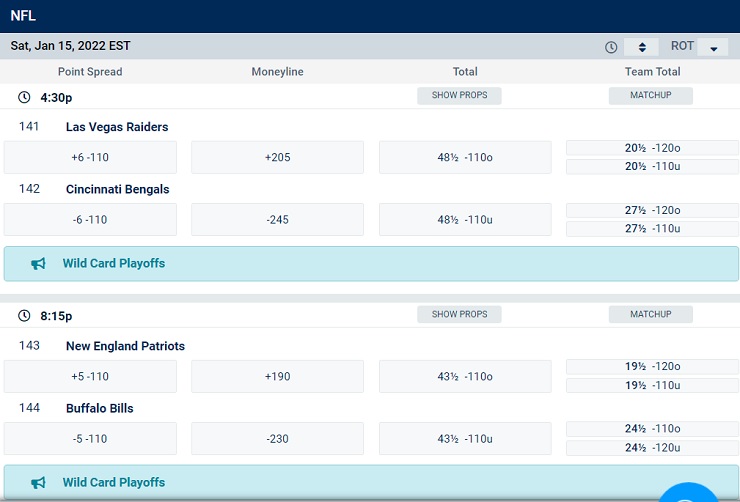The height and width of the screenshot is (502, 740).
Task: Choose under 43½ -110u total
Action: pos(465,438)
